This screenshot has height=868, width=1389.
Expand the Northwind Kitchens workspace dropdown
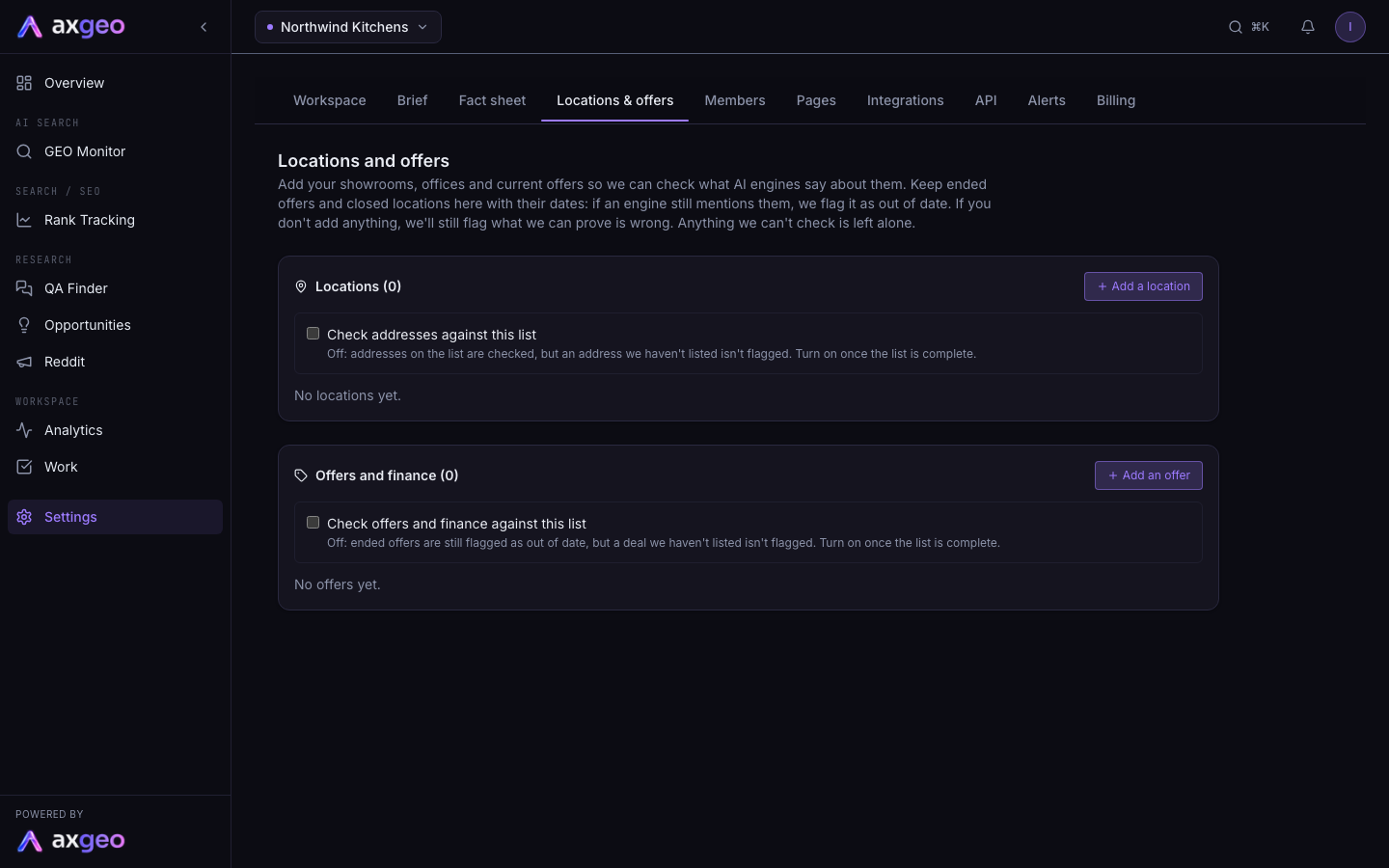point(348,27)
